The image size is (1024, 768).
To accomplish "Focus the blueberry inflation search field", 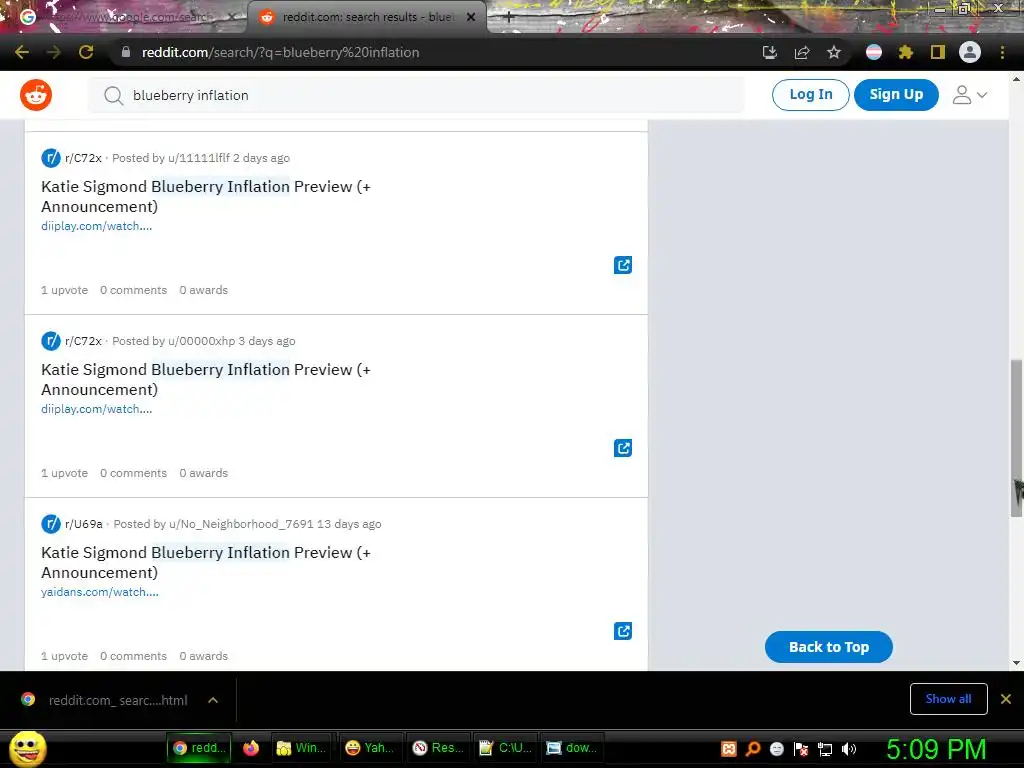I will coord(416,95).
